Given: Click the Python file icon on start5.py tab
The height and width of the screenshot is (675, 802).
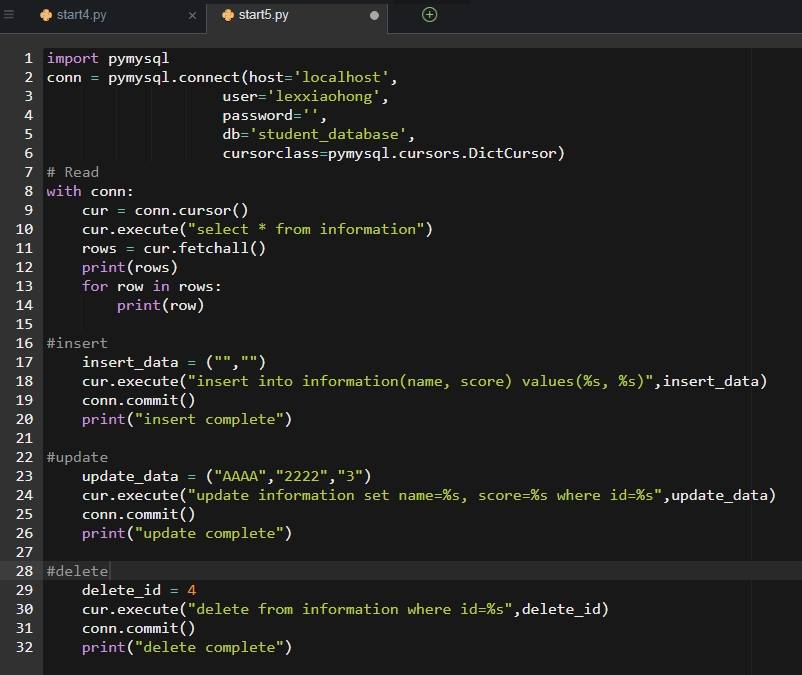Looking at the screenshot, I should point(228,15).
